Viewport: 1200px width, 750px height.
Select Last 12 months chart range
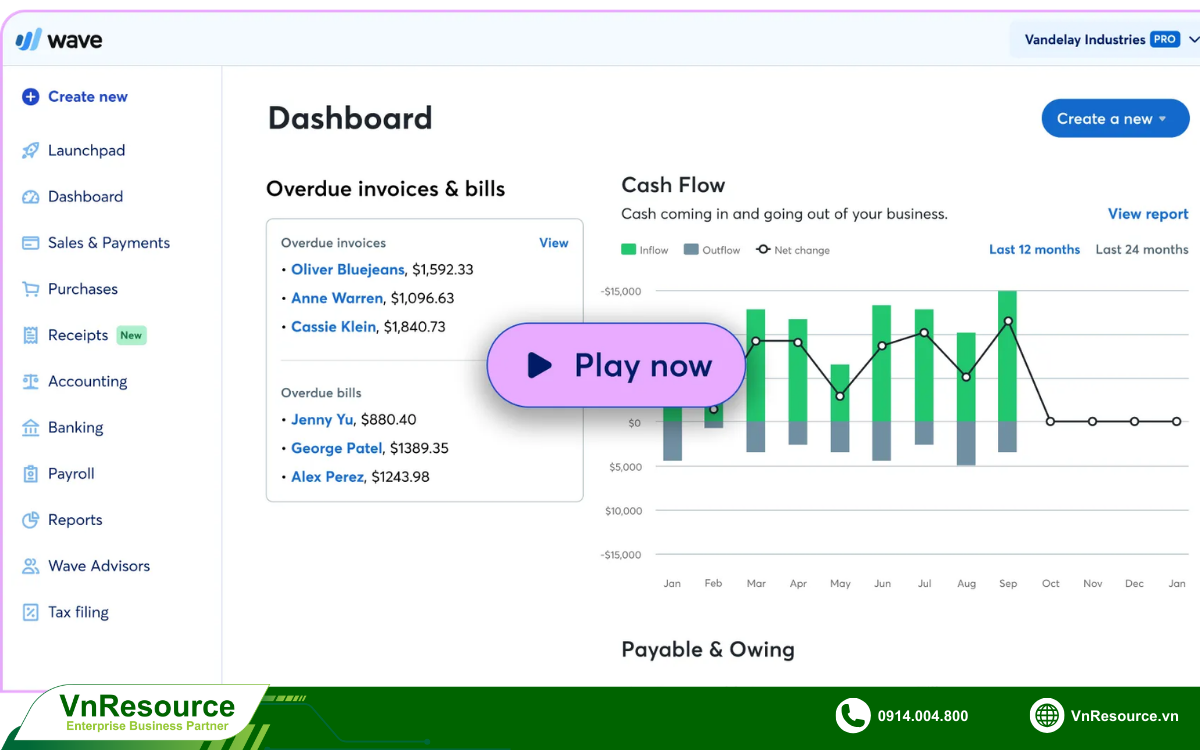click(x=1034, y=249)
